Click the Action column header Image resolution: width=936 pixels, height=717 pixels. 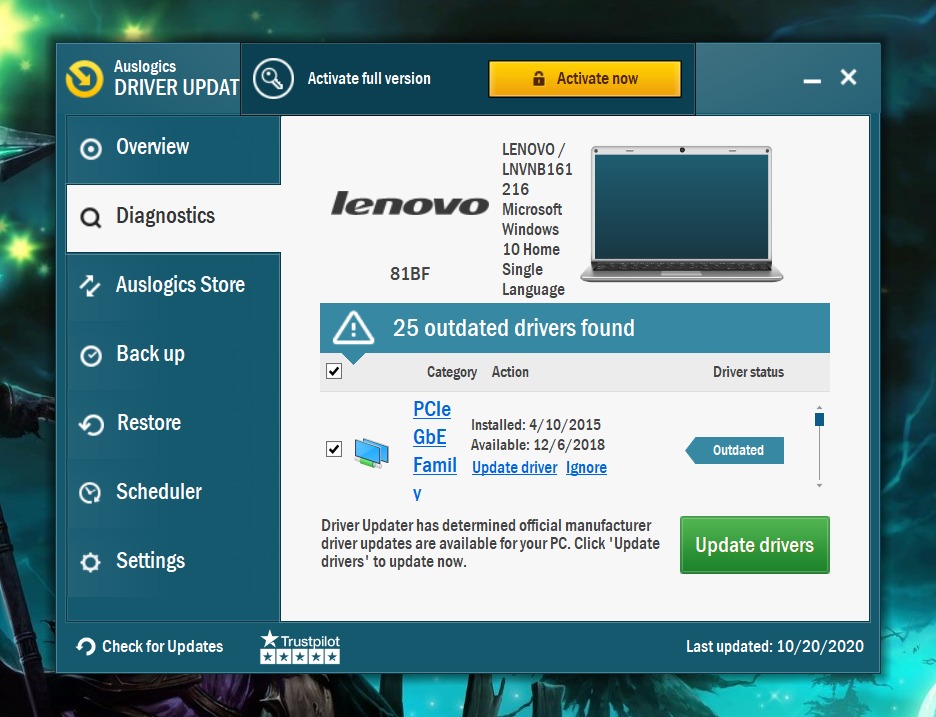tap(510, 372)
